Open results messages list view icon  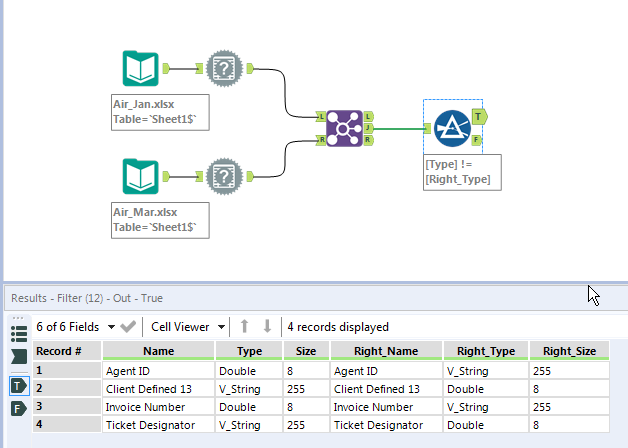[19, 333]
